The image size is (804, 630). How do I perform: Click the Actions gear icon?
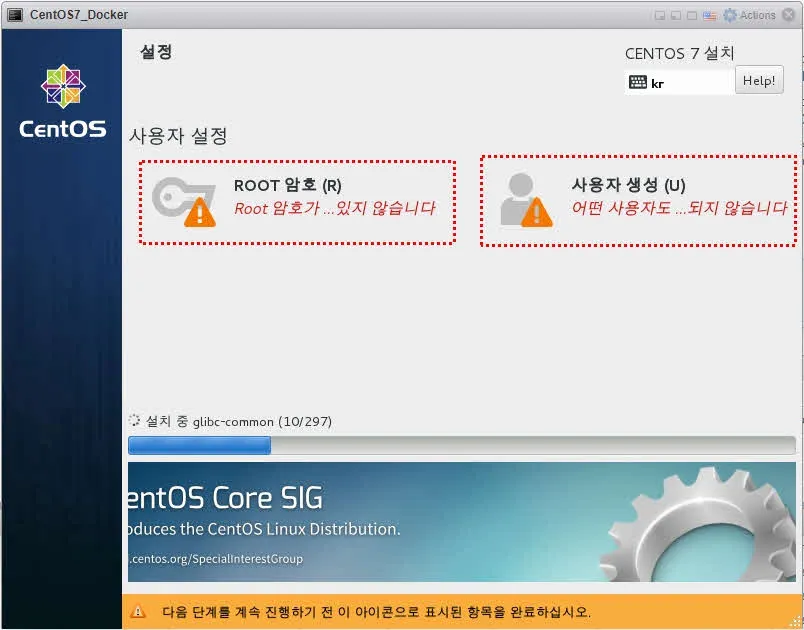click(x=730, y=15)
